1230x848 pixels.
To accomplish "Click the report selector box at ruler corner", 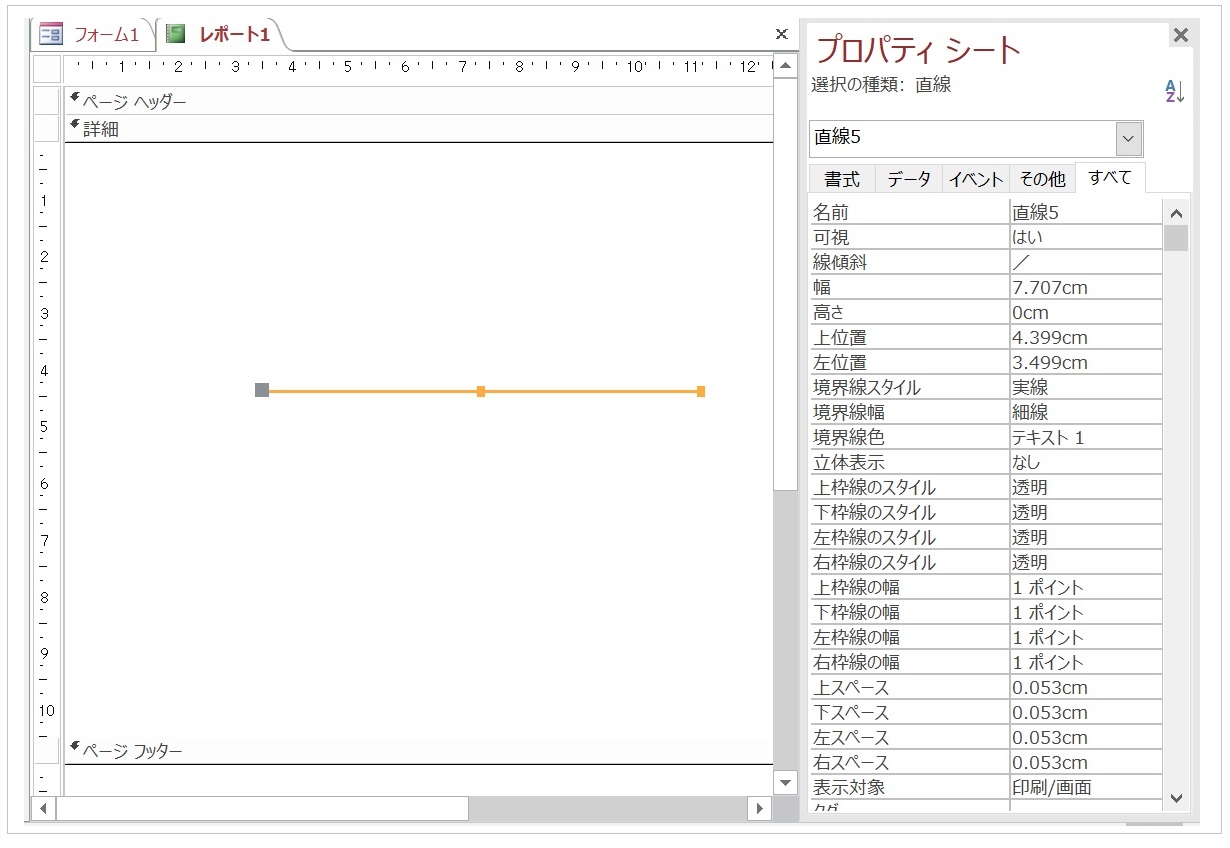I will pyautogui.click(x=47, y=69).
